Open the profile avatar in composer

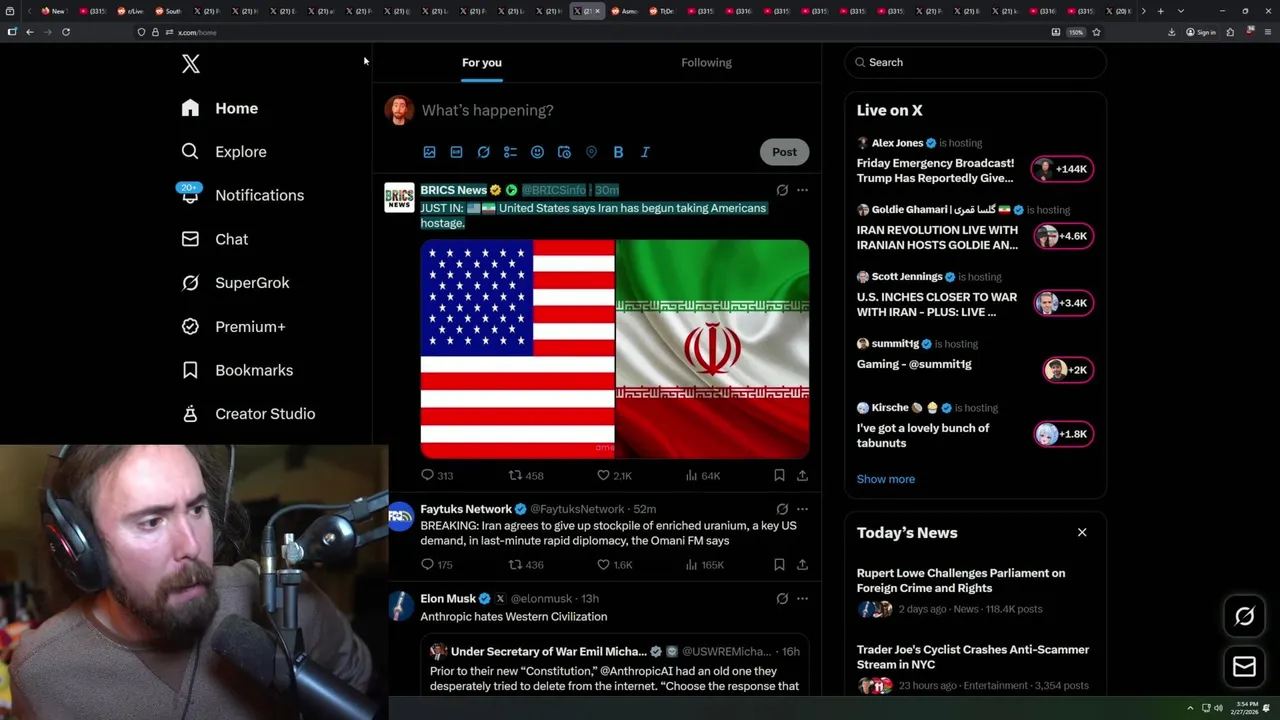(399, 110)
